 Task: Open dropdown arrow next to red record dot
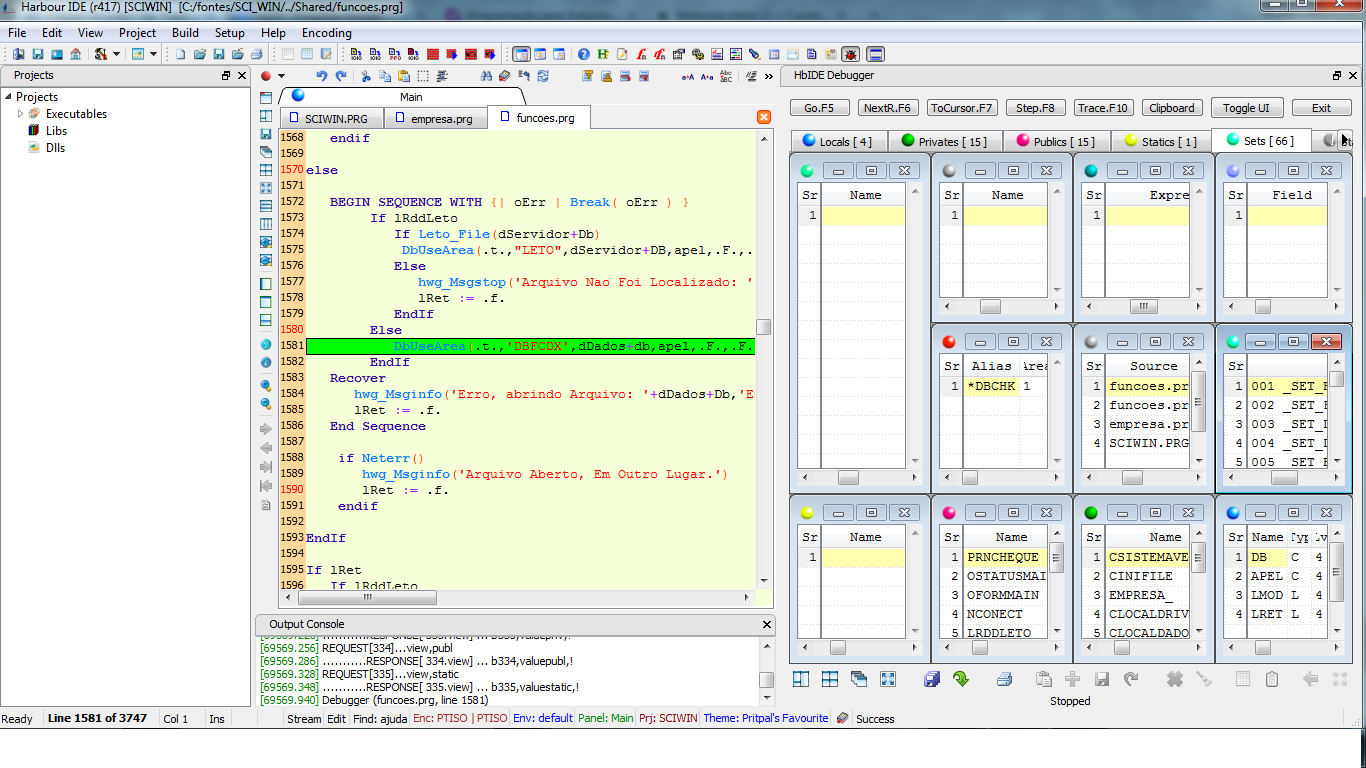pos(282,76)
